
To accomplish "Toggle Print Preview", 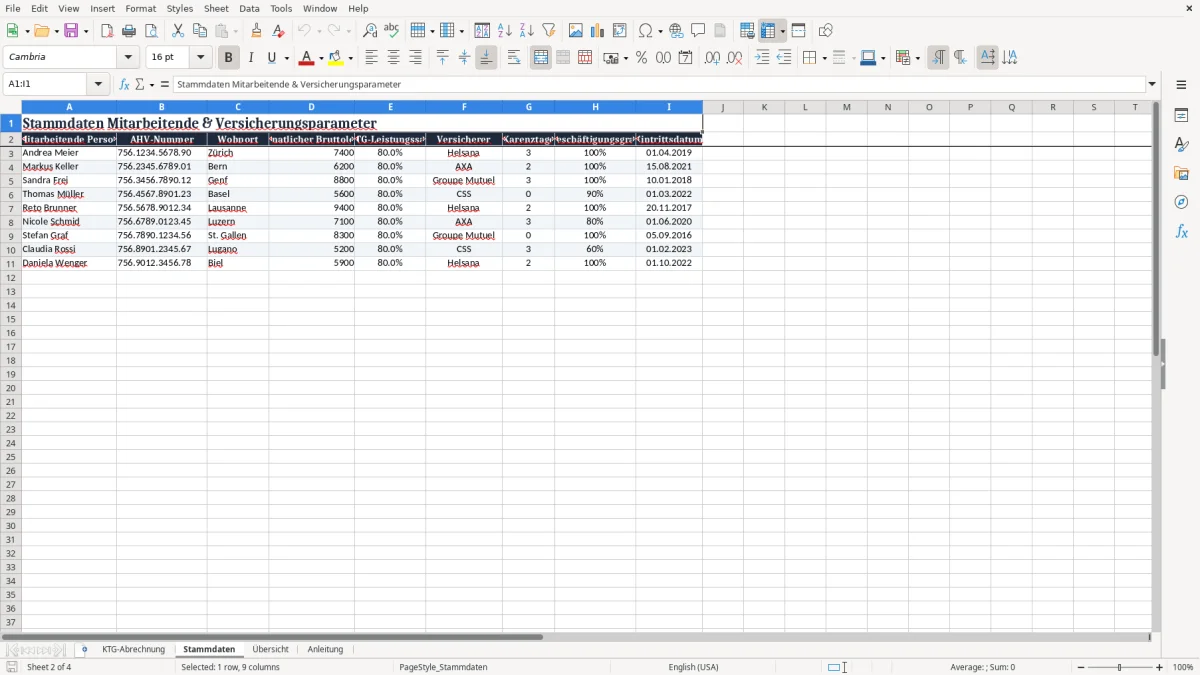I will pyautogui.click(x=151, y=31).
